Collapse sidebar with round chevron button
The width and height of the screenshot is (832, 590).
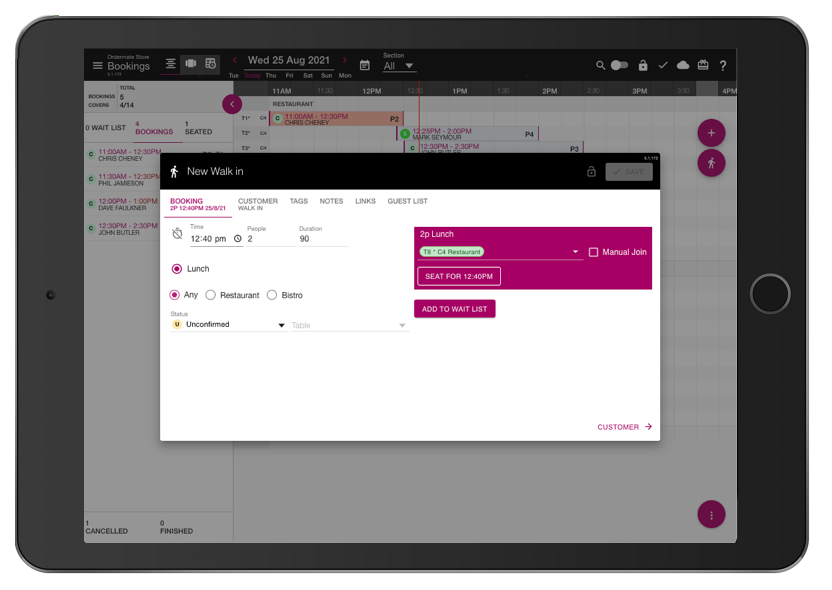coord(232,104)
